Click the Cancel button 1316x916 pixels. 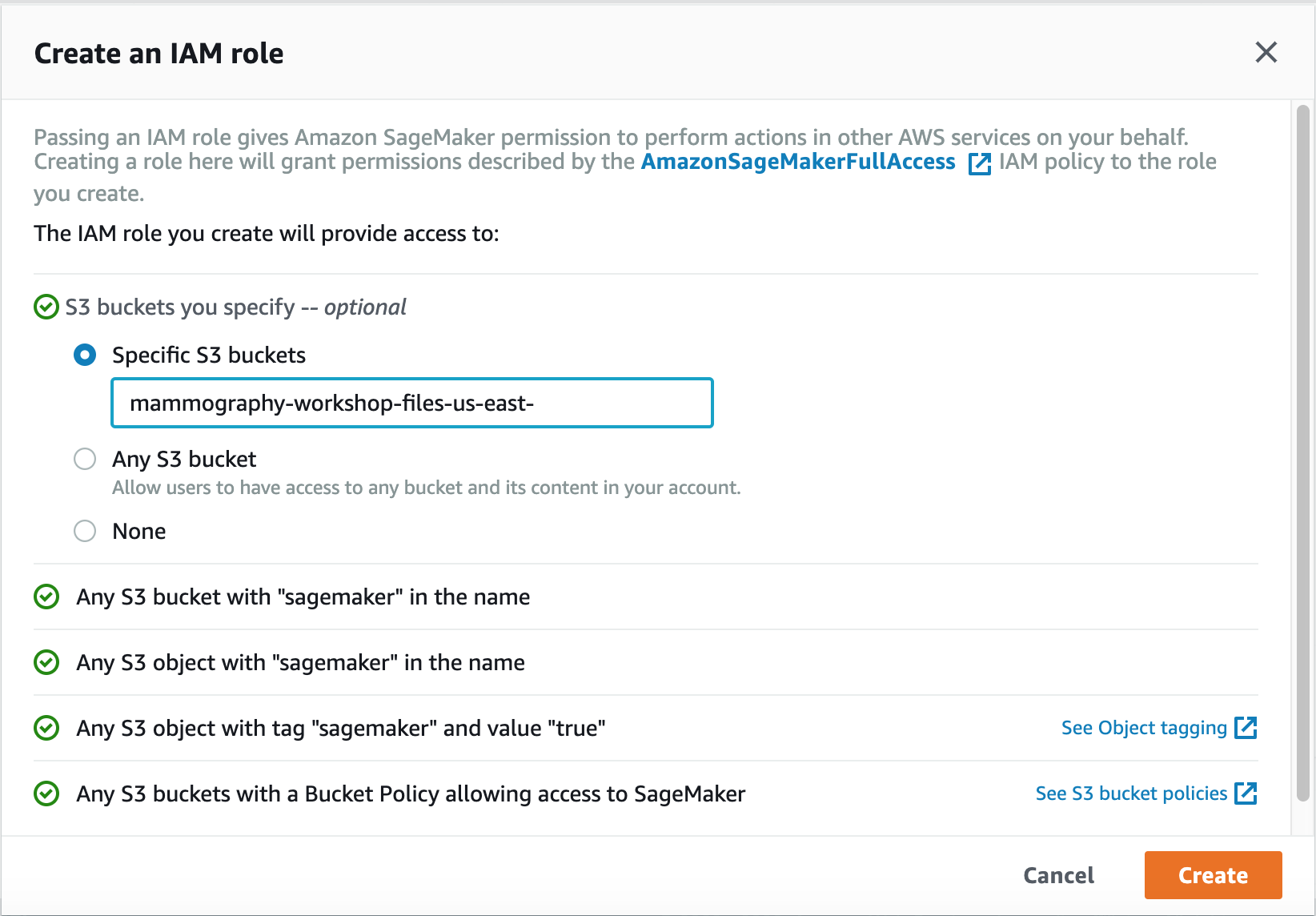coord(1058,875)
